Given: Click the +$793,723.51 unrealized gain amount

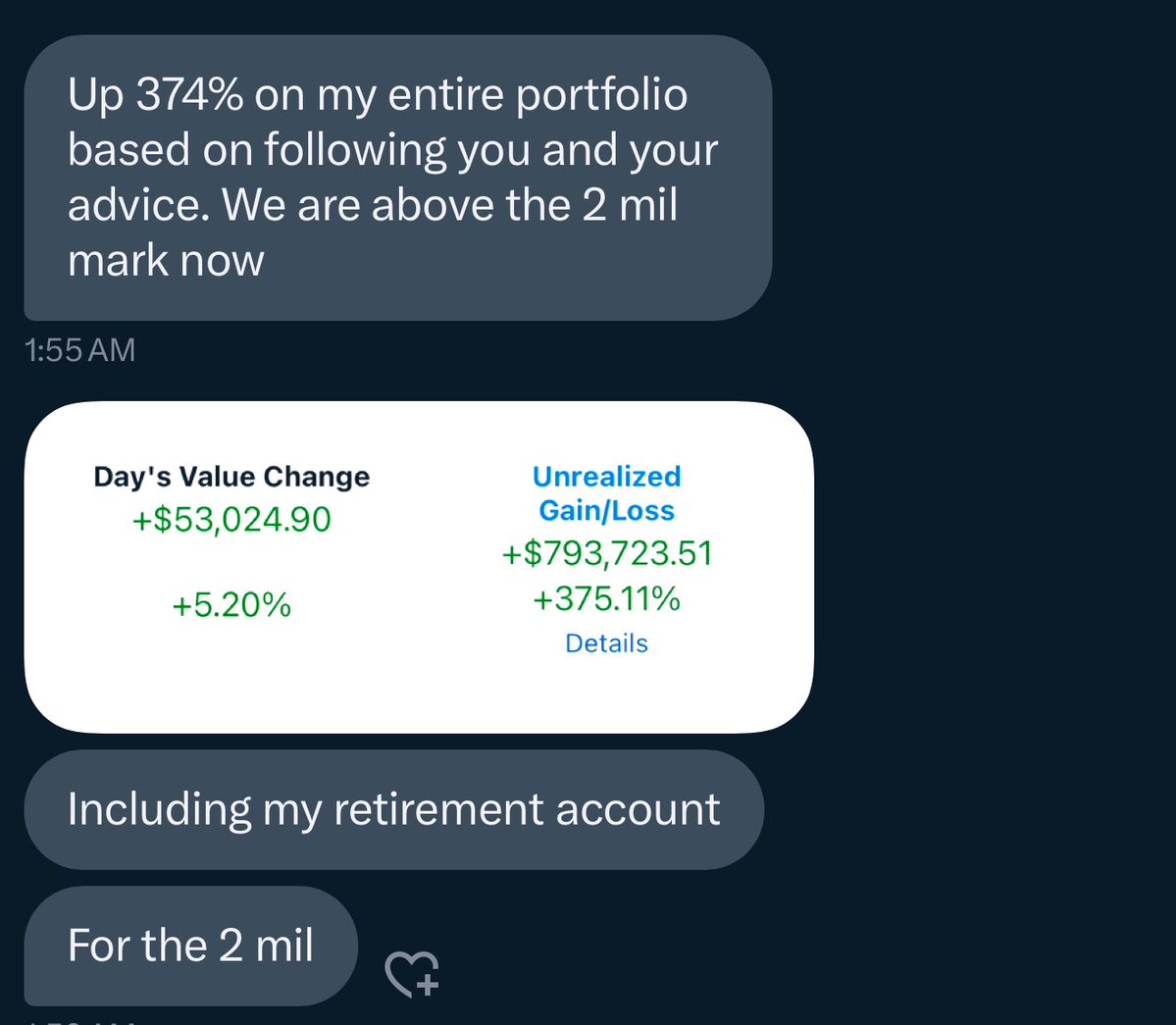Looking at the screenshot, I should 606,553.
